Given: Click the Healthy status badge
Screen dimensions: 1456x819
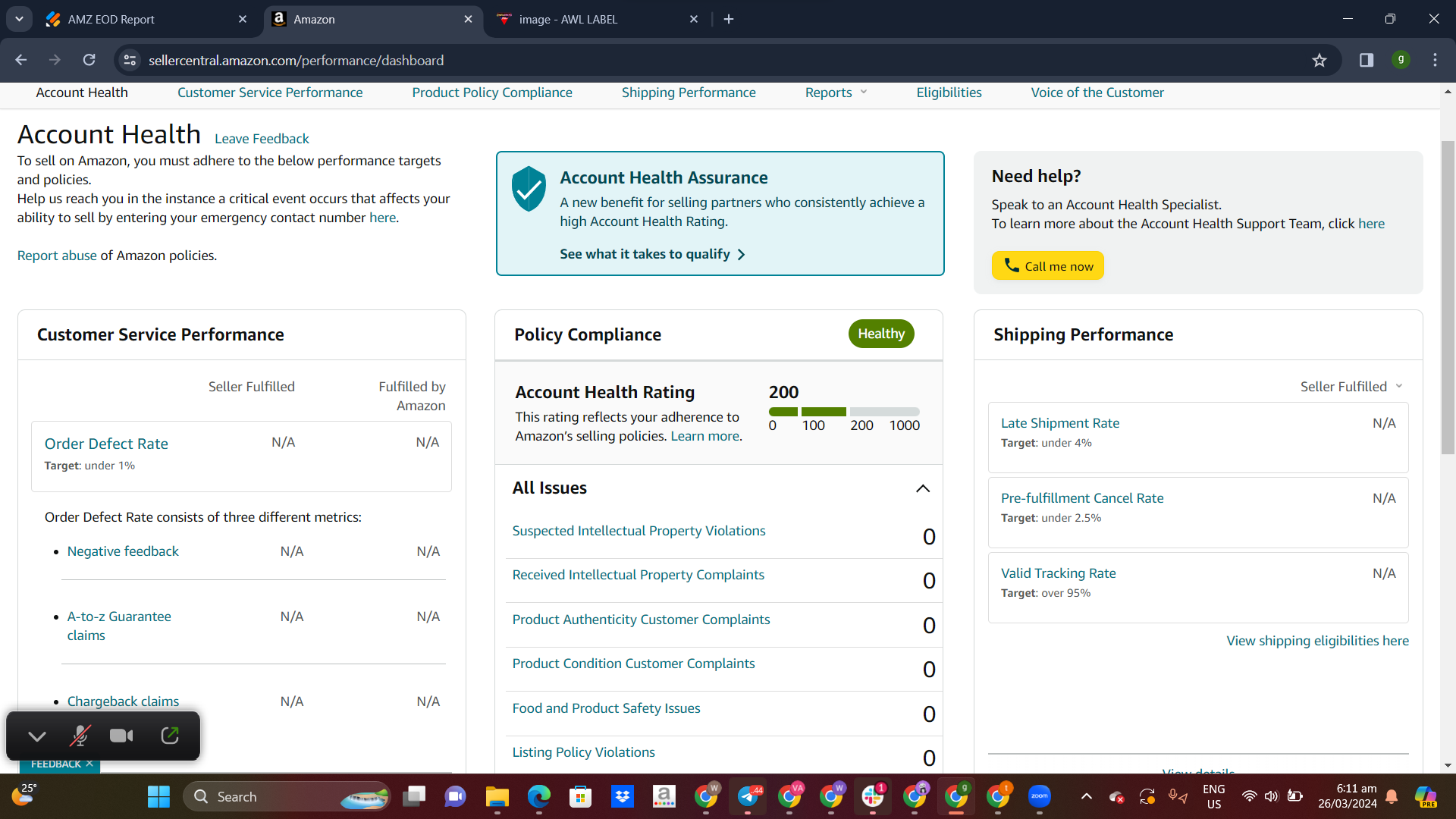Looking at the screenshot, I should coord(881,334).
